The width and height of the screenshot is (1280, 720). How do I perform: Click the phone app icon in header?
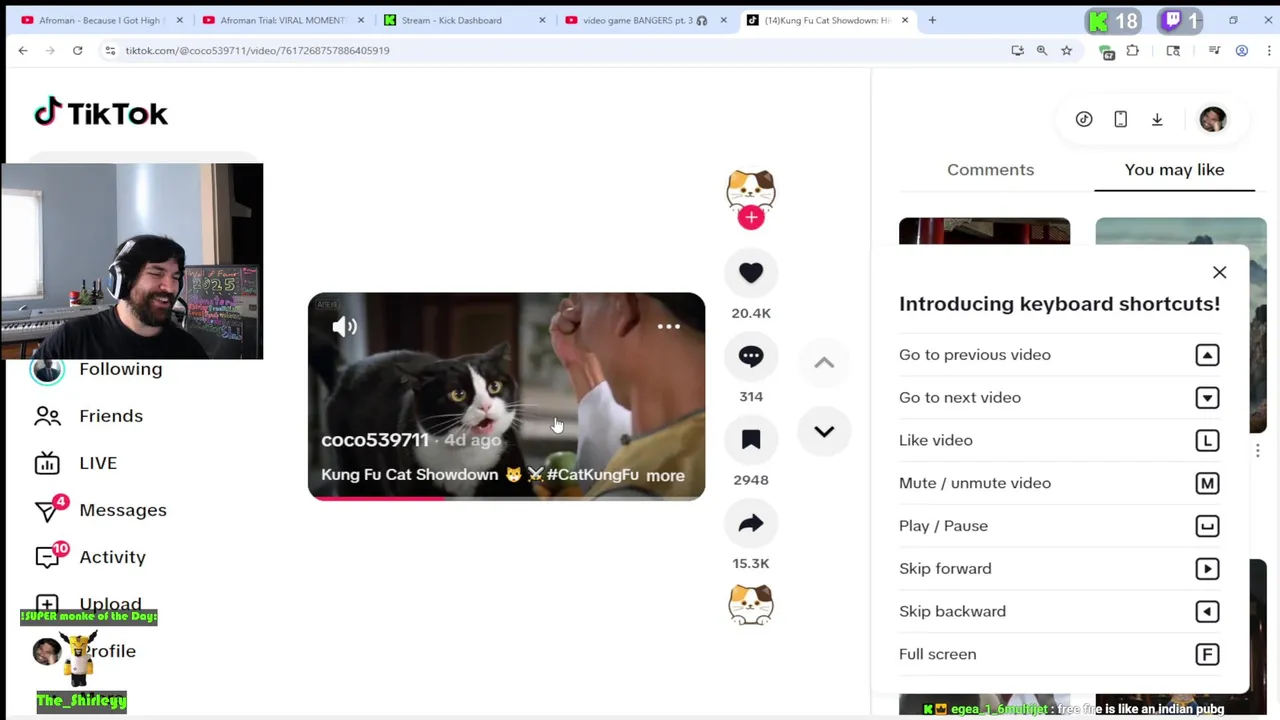coord(1120,119)
